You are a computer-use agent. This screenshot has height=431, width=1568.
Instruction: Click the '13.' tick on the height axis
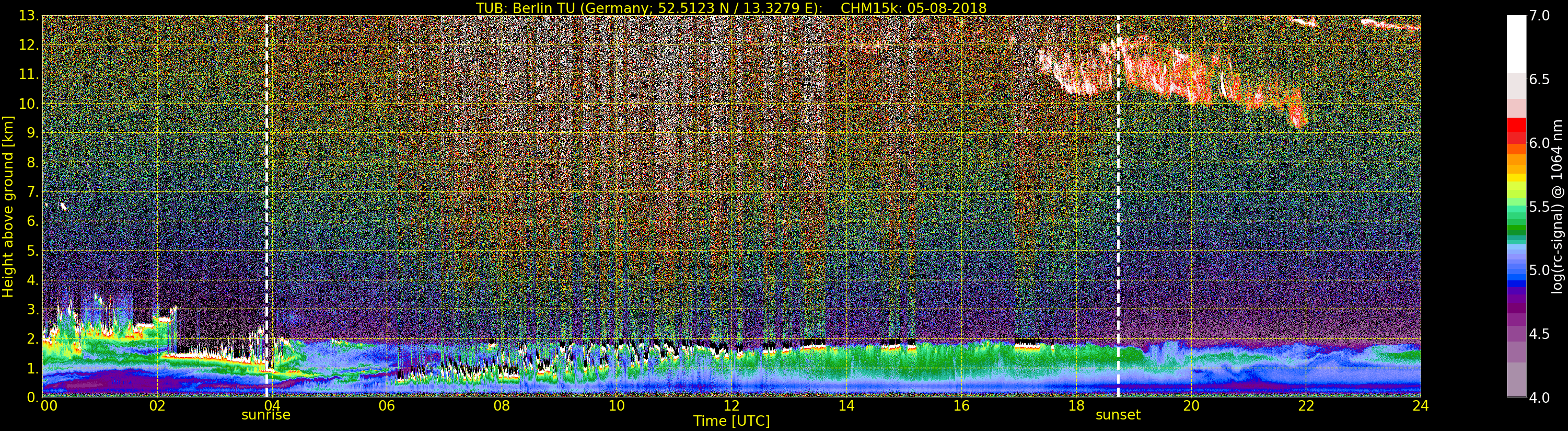29,16
